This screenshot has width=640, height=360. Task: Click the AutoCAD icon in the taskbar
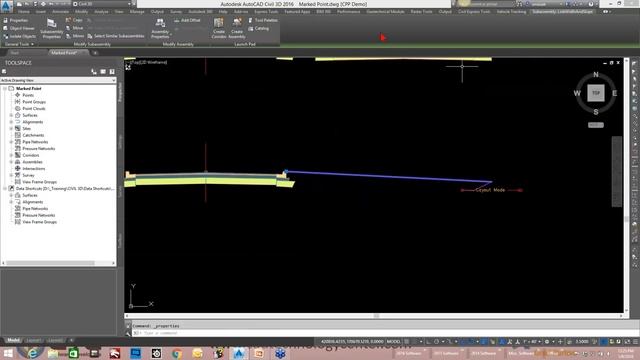click(x=239, y=353)
